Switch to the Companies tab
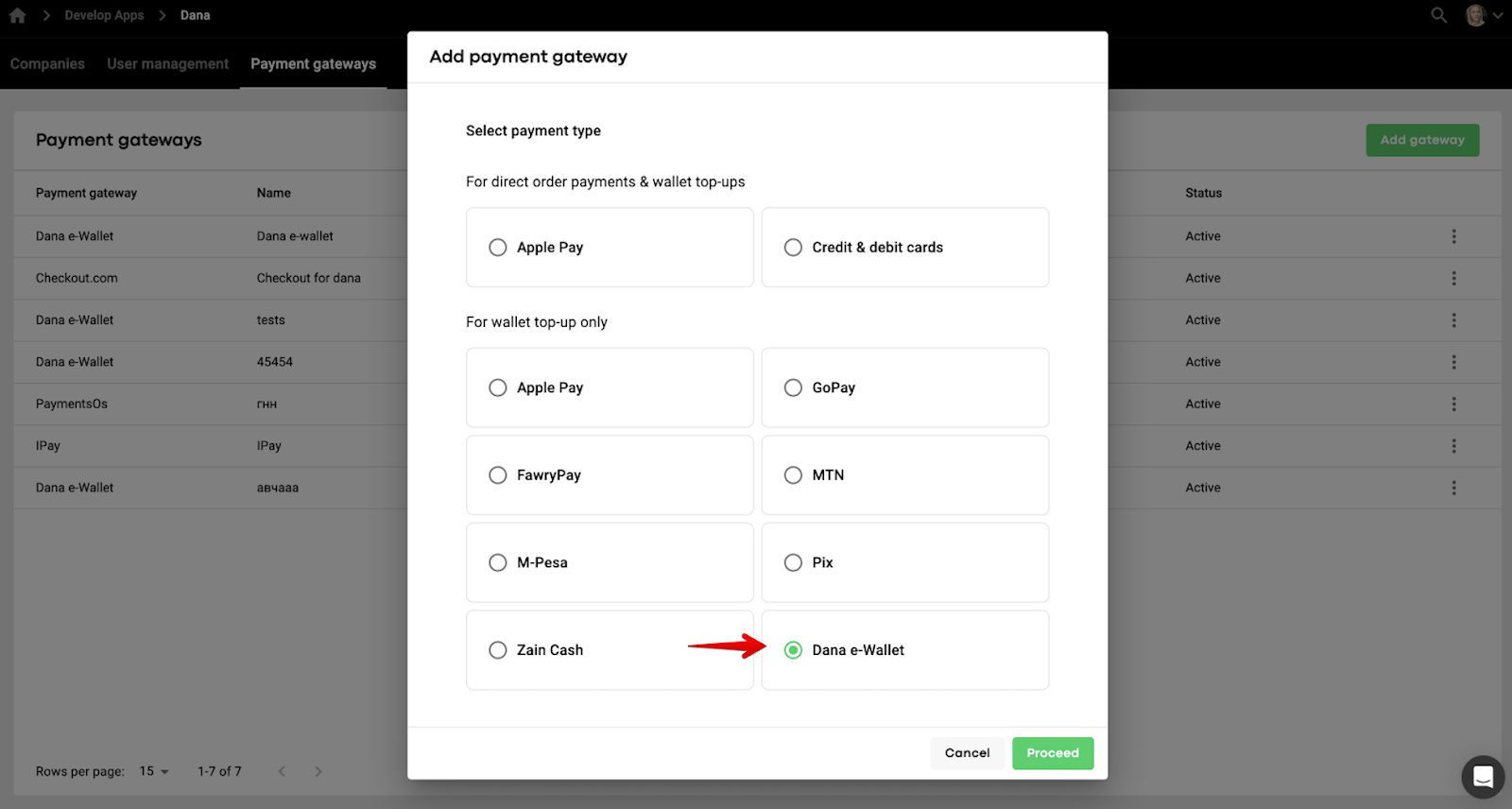1512x809 pixels. tap(47, 64)
